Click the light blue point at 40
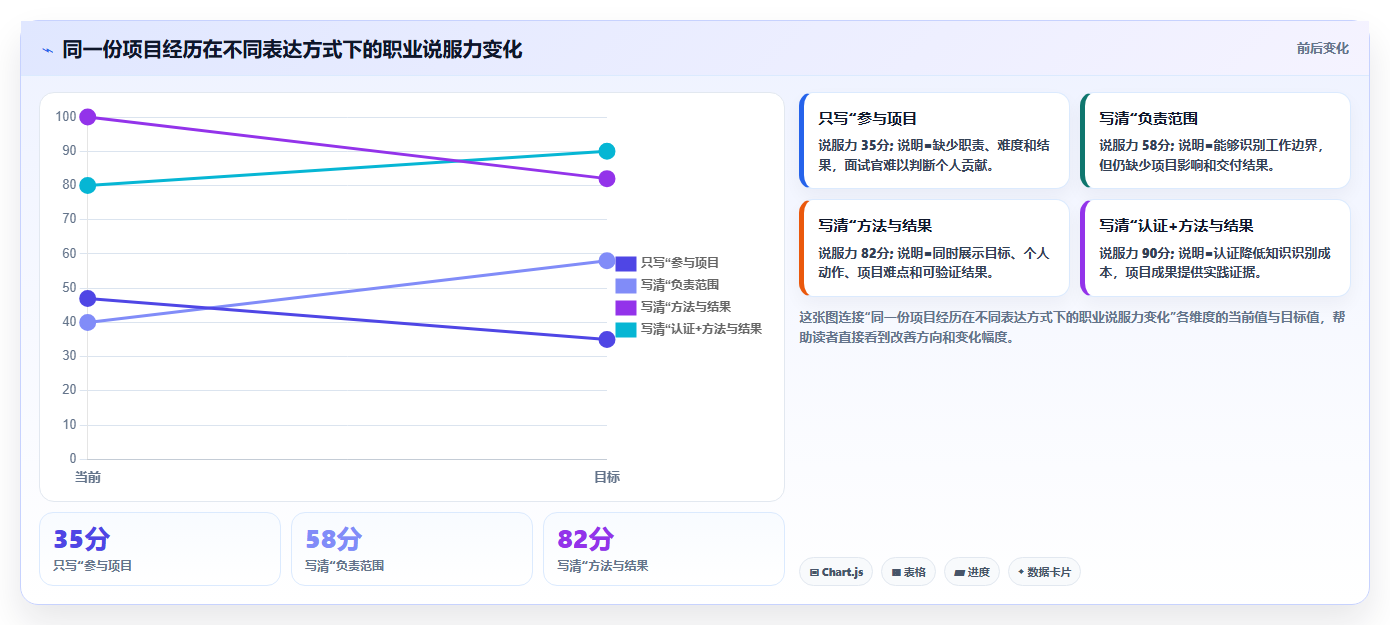 (x=88, y=322)
